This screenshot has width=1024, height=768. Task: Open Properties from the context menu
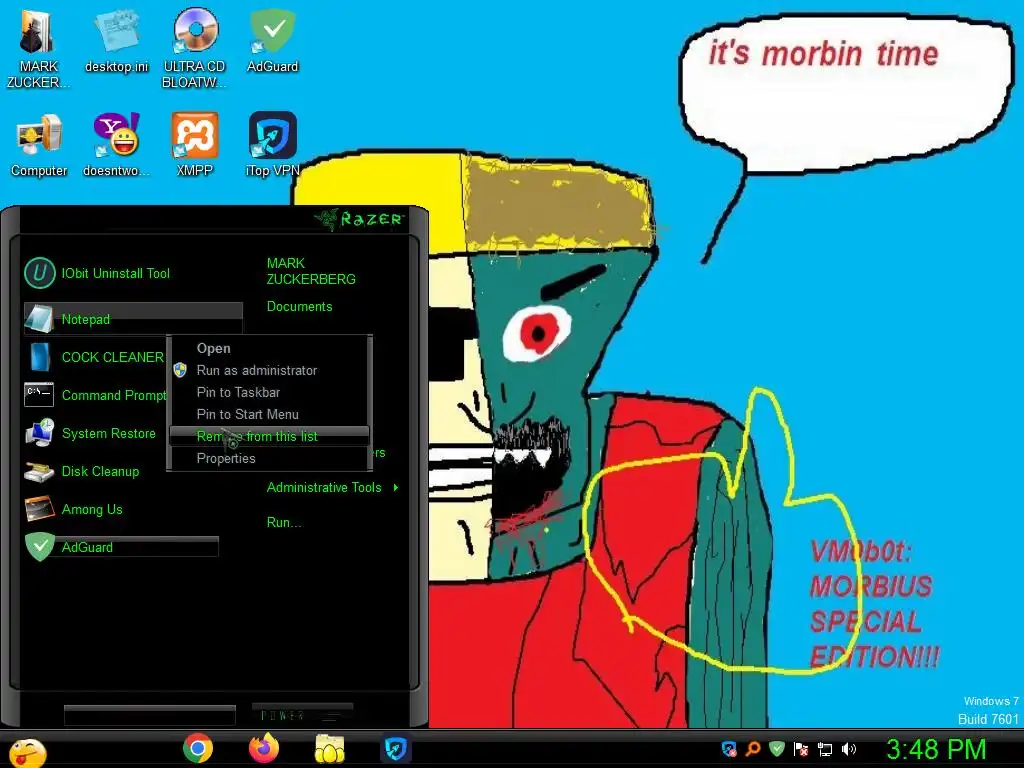point(269,458)
